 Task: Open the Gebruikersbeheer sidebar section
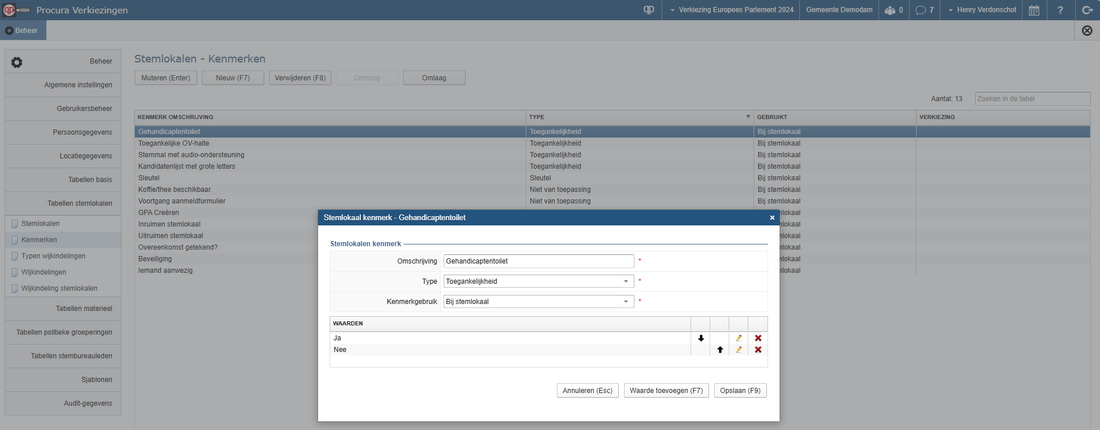pyautogui.click(x=63, y=108)
